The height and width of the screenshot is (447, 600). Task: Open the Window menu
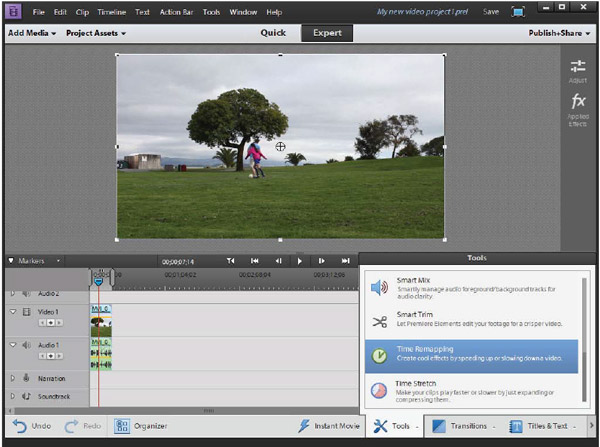point(243,12)
